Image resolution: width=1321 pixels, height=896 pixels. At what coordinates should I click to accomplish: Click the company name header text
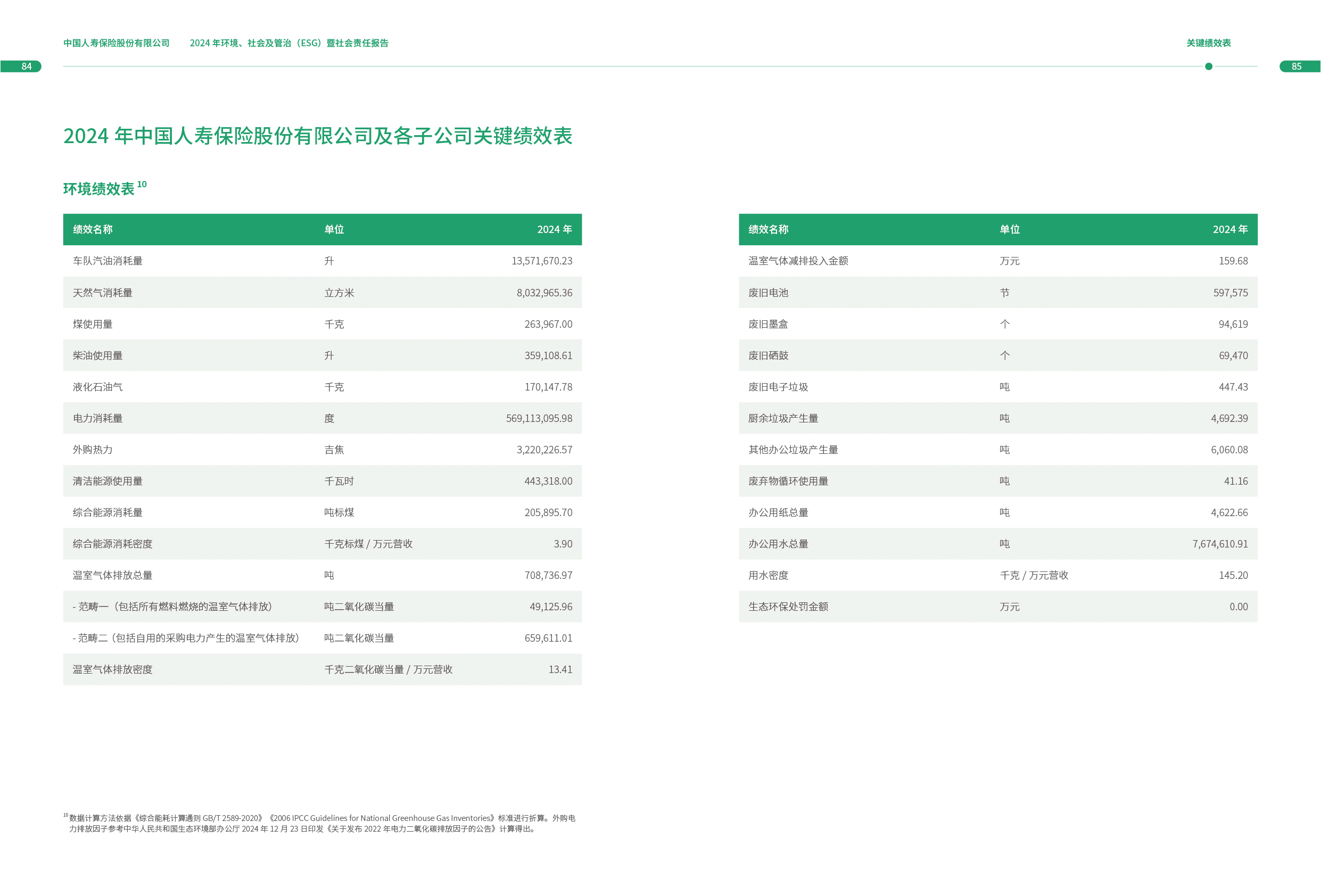pyautogui.click(x=116, y=43)
